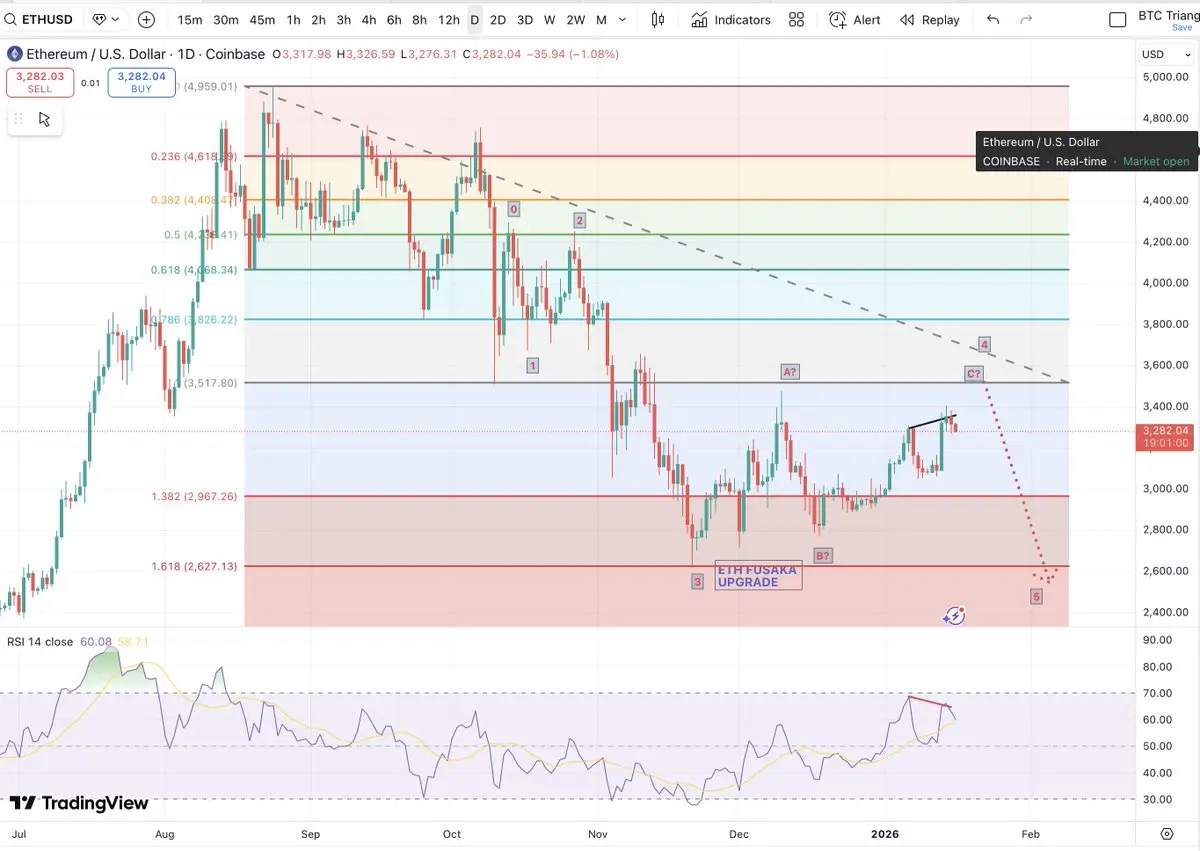The height and width of the screenshot is (851, 1200).
Task: Choose the 6h chart interval
Action: pos(394,20)
